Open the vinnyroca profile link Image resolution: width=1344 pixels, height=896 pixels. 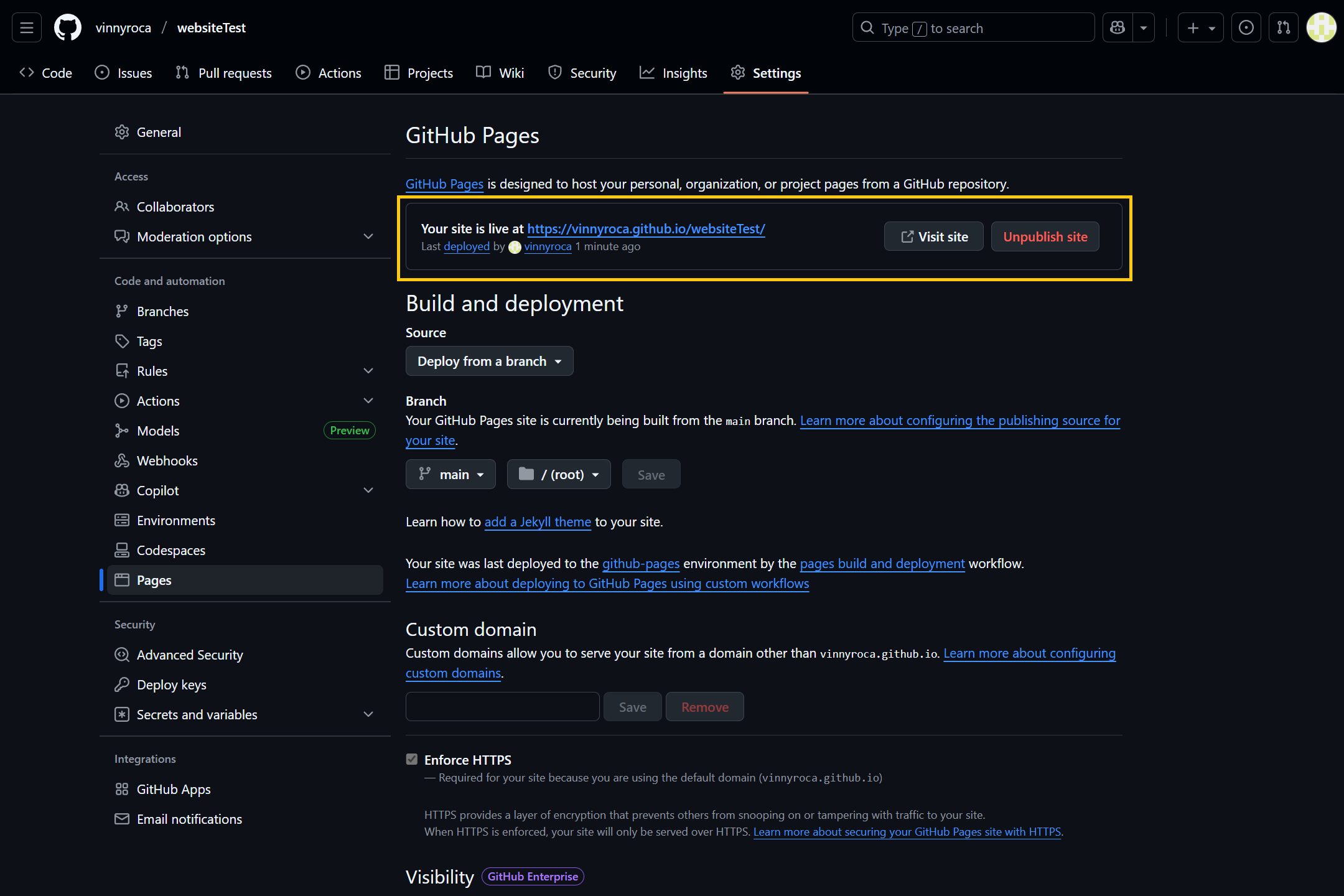547,246
